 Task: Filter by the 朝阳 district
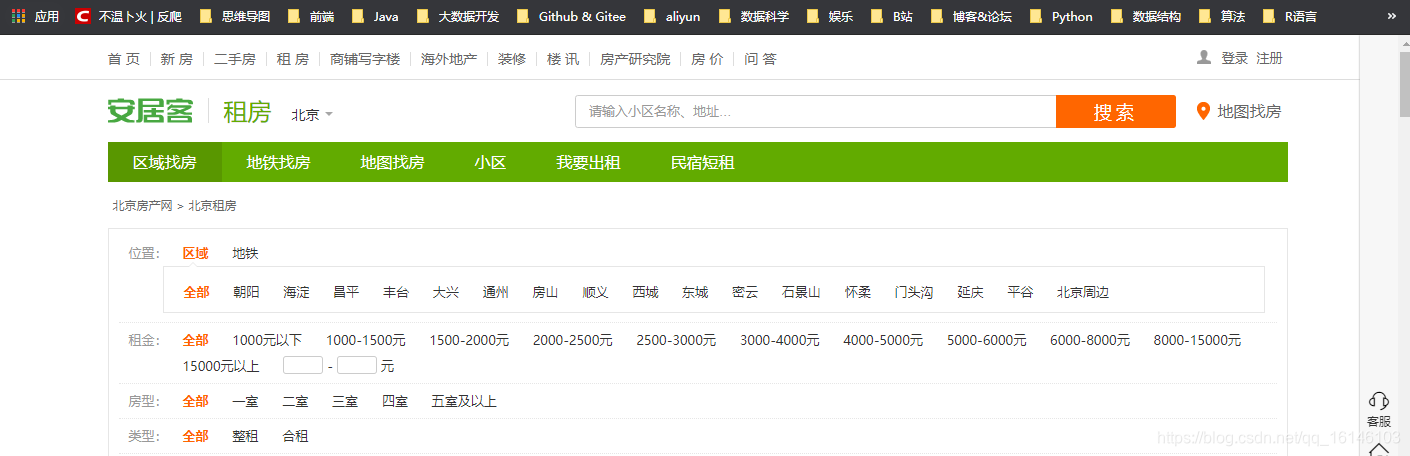point(246,293)
